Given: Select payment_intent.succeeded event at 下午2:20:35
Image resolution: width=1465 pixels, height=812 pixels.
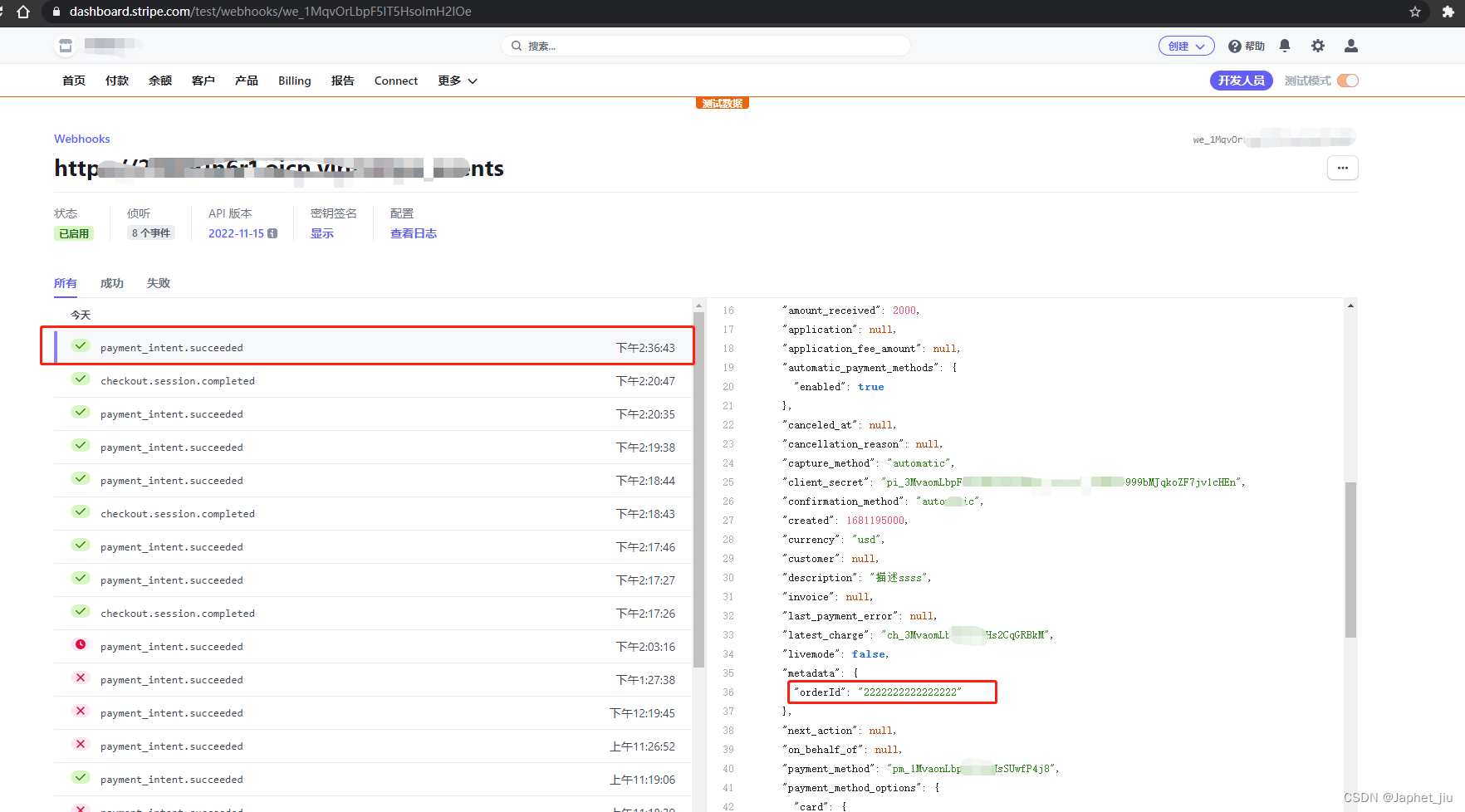Looking at the screenshot, I should pos(373,414).
